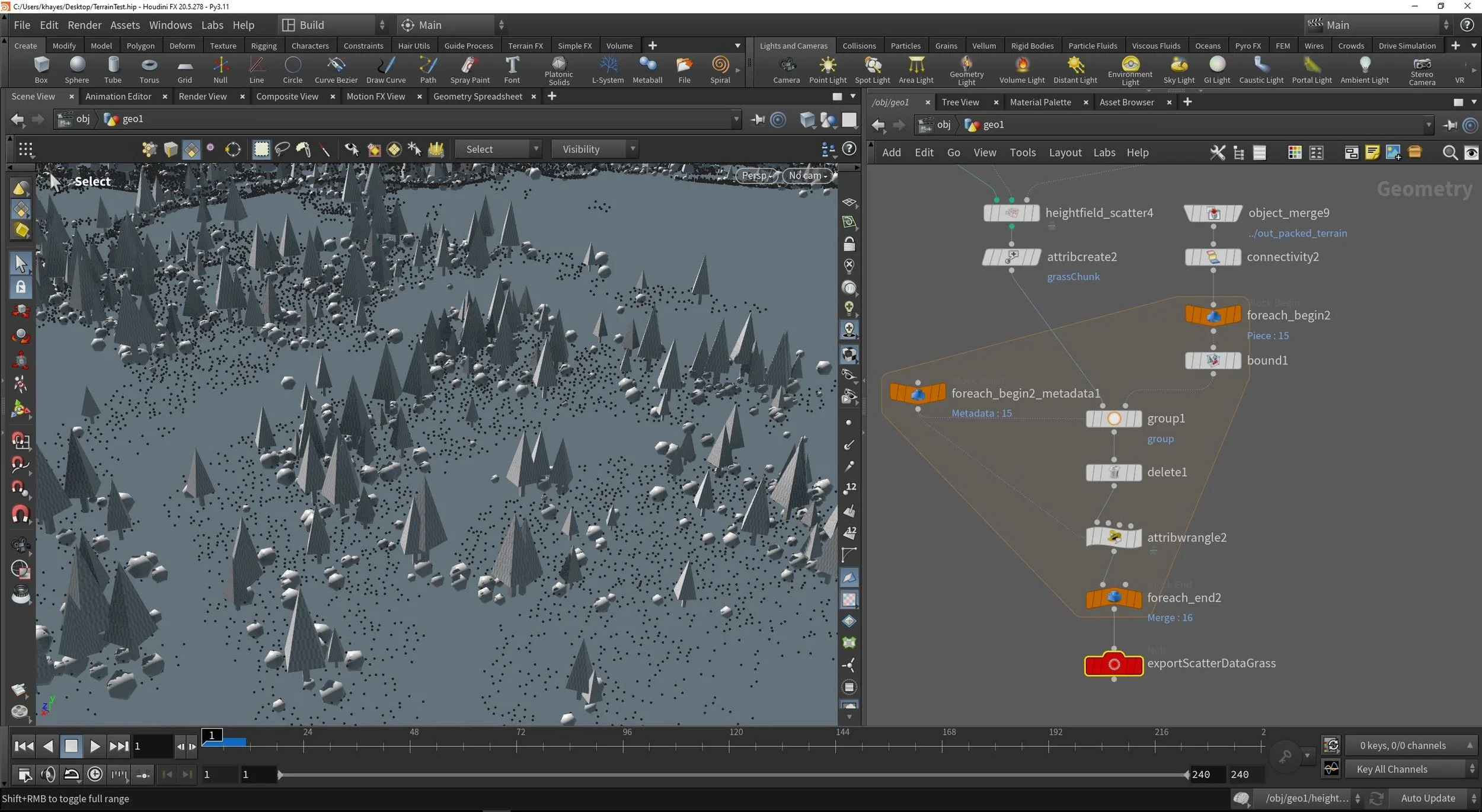Click frame 96 on the timeline
The height and width of the screenshot is (812, 1482).
[624, 746]
